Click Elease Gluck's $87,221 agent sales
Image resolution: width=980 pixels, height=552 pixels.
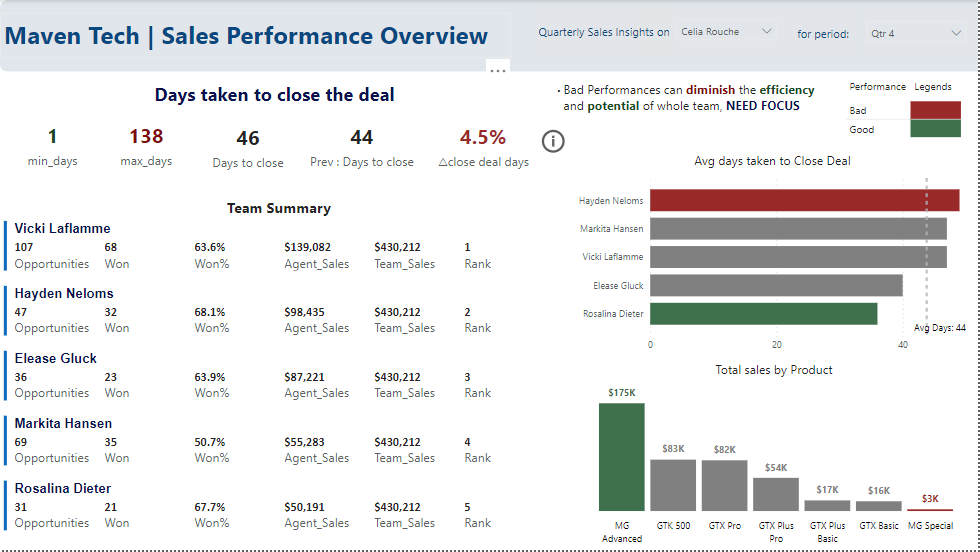[304, 377]
